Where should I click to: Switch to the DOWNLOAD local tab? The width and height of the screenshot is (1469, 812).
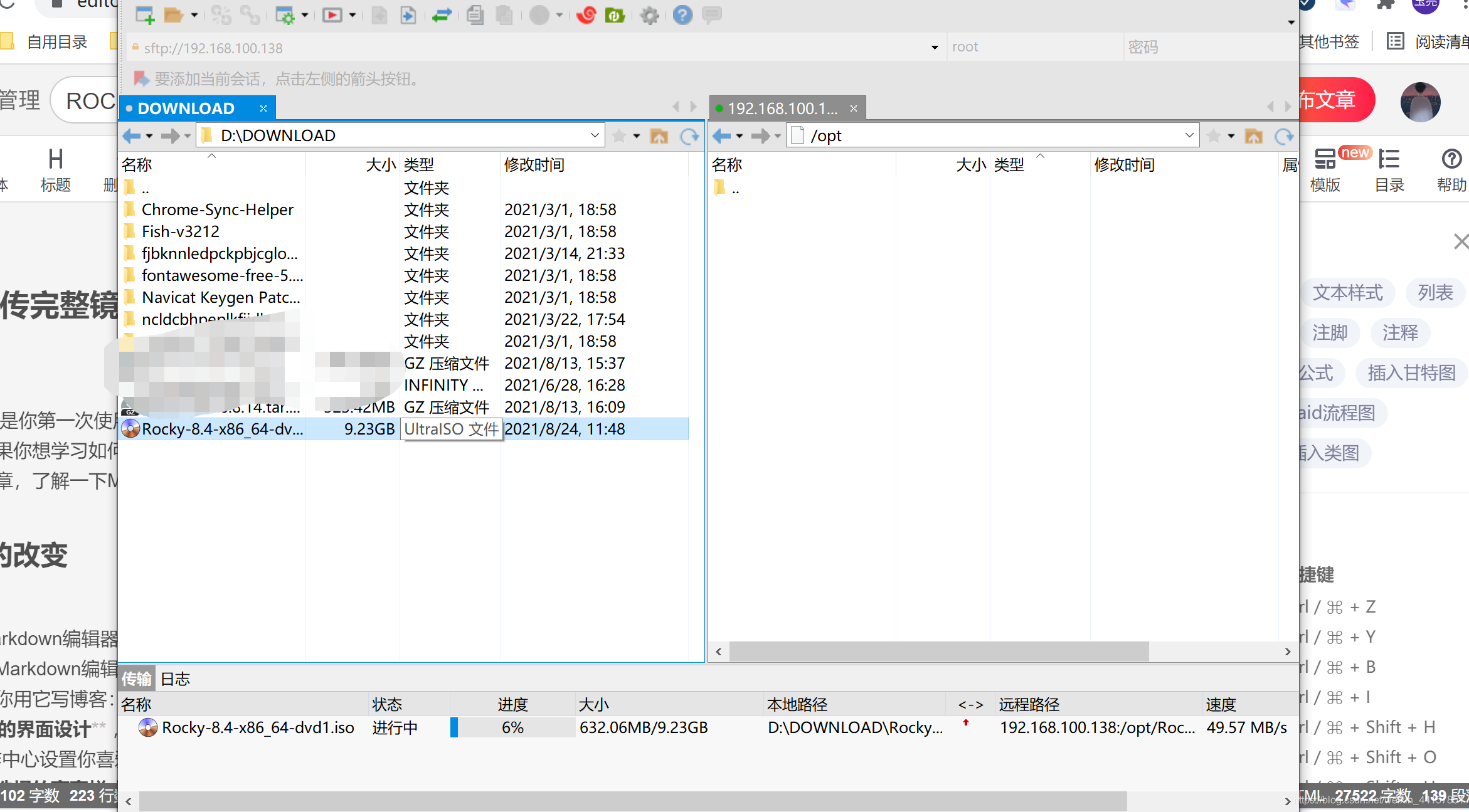click(x=186, y=108)
